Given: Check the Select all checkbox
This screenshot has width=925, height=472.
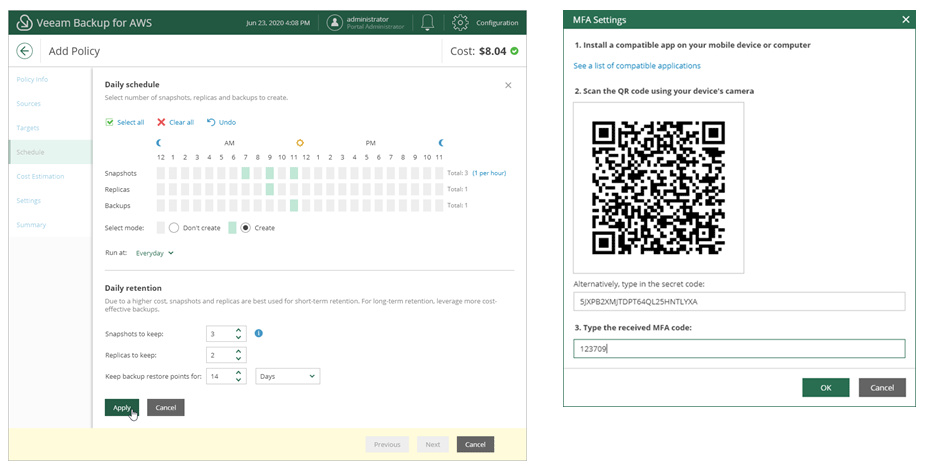Looking at the screenshot, I should click(109, 122).
